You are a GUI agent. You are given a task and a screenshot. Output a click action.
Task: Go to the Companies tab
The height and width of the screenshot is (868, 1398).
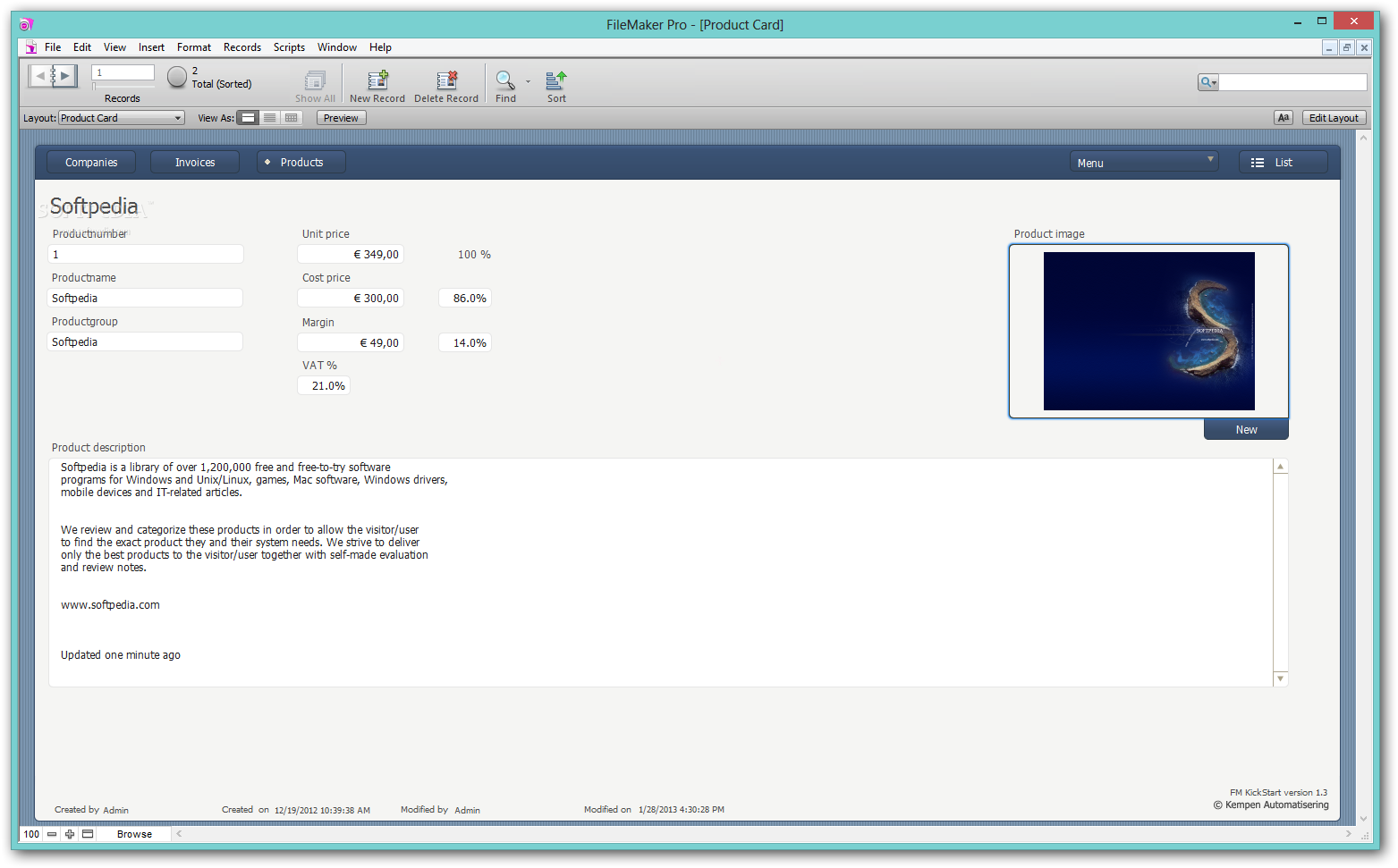(x=91, y=162)
